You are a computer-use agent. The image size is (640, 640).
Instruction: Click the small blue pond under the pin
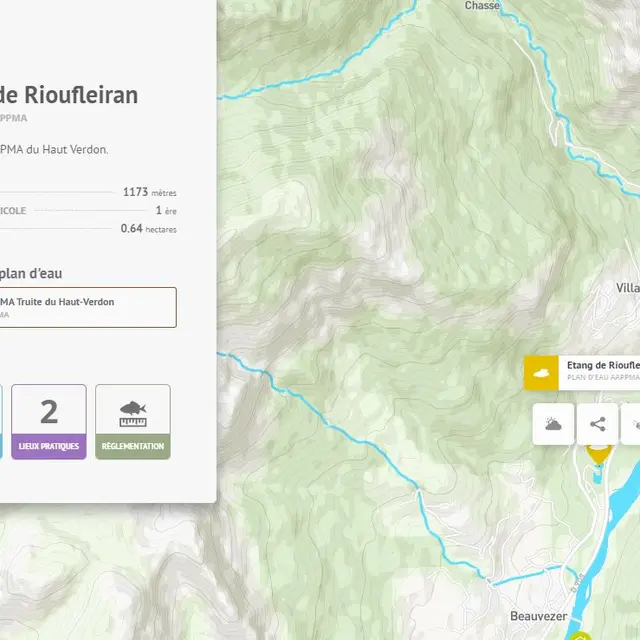pyautogui.click(x=598, y=474)
